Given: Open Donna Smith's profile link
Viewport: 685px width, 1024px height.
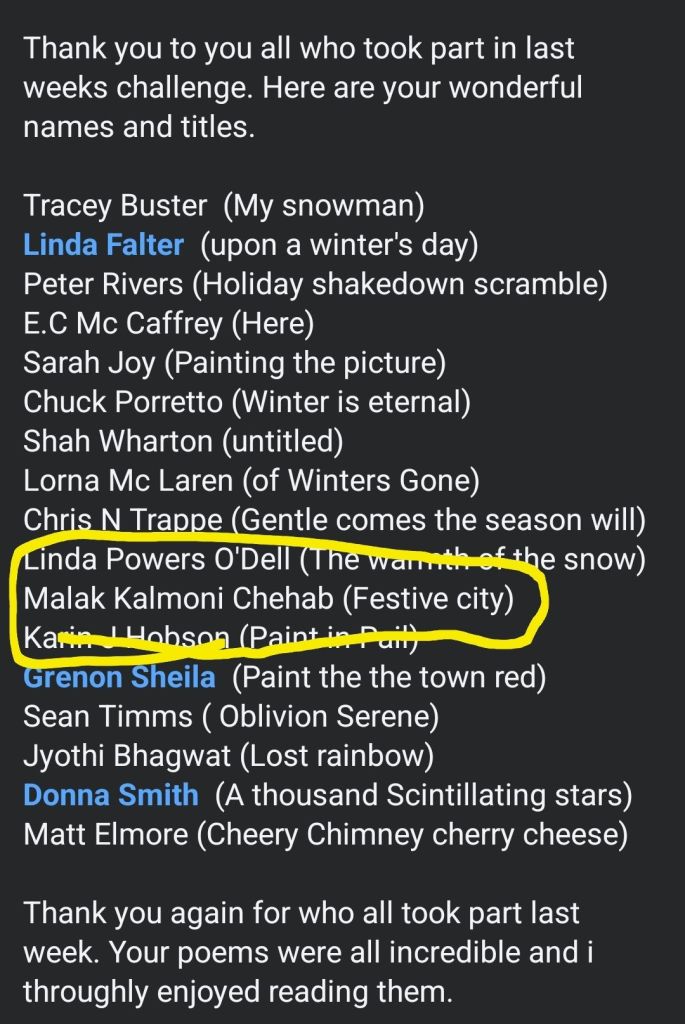Looking at the screenshot, I should click(110, 795).
